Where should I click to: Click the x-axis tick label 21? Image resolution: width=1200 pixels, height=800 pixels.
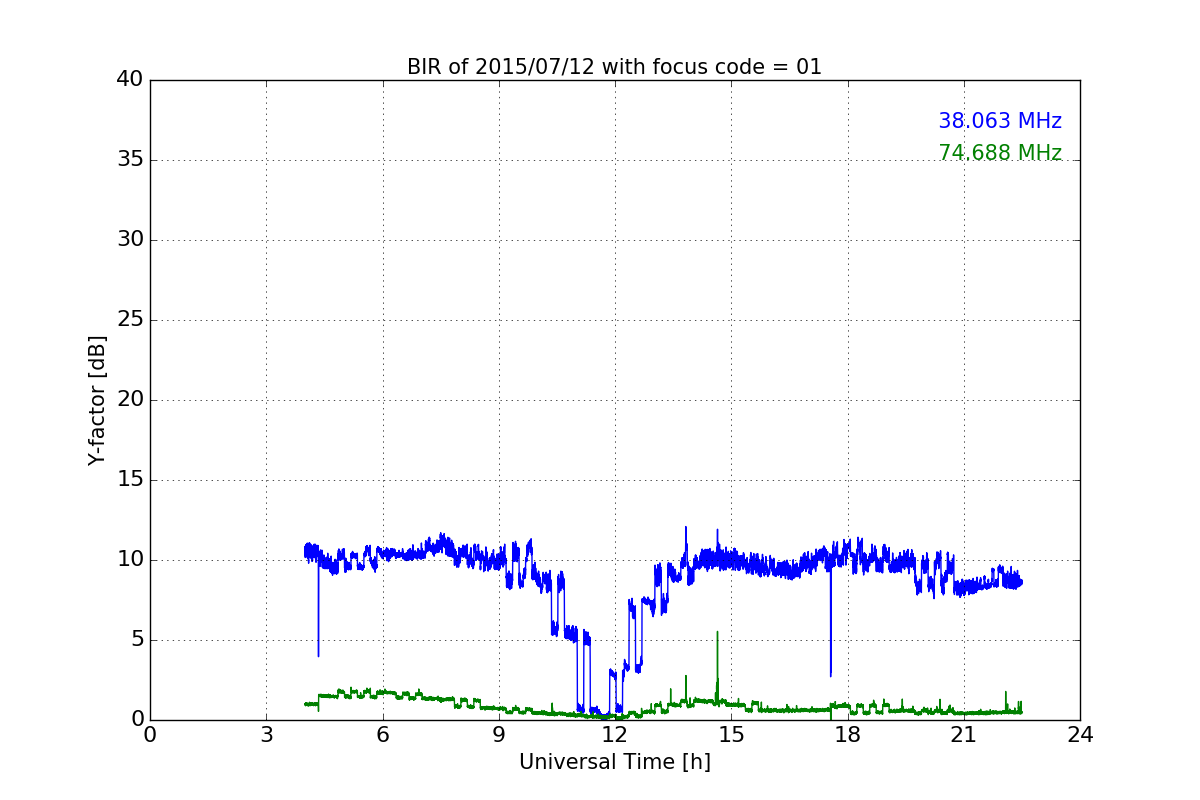pos(964,735)
